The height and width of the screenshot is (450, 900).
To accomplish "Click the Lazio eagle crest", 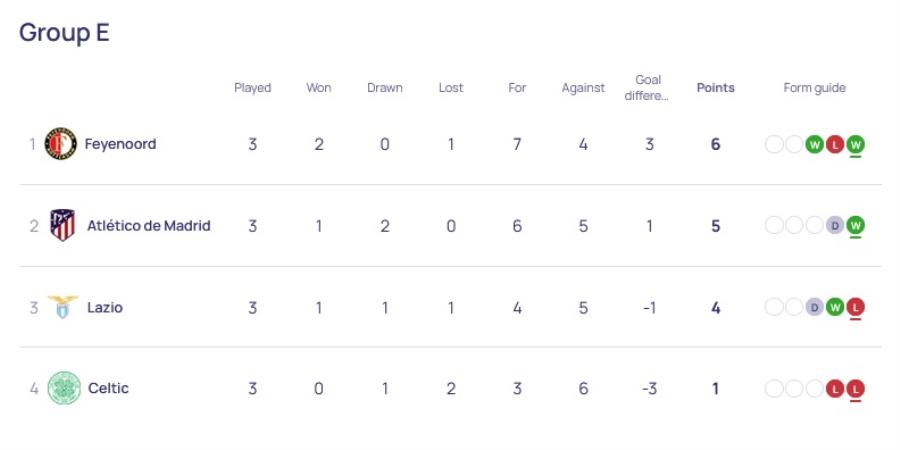I will point(63,307).
